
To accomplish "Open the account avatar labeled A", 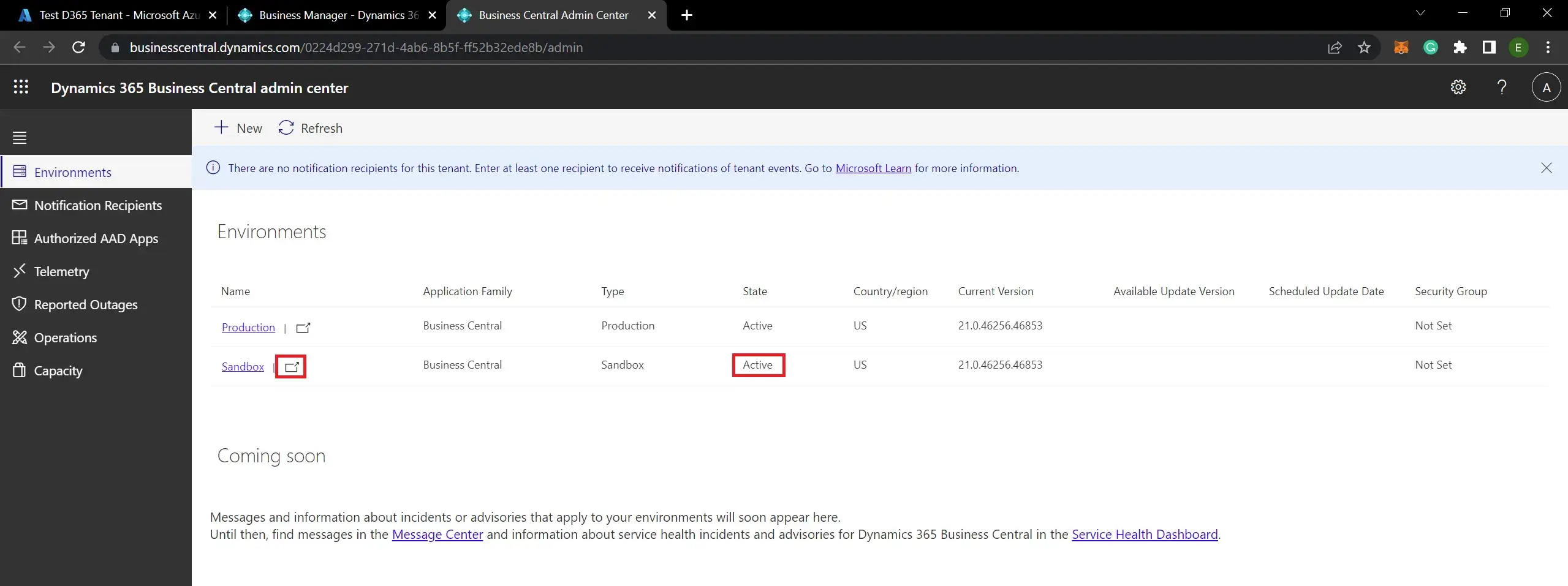I will 1546,88.
